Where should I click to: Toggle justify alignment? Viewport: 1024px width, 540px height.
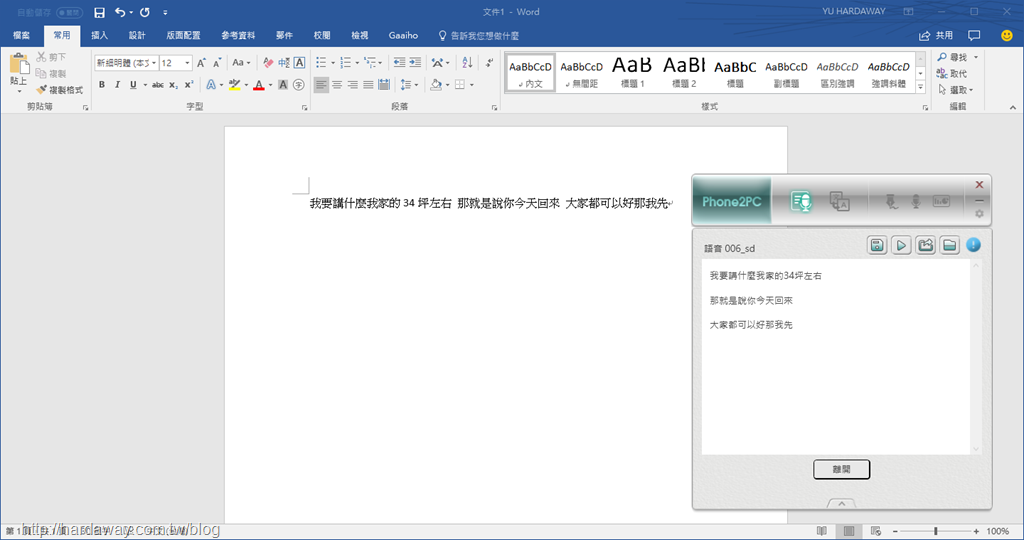point(368,85)
